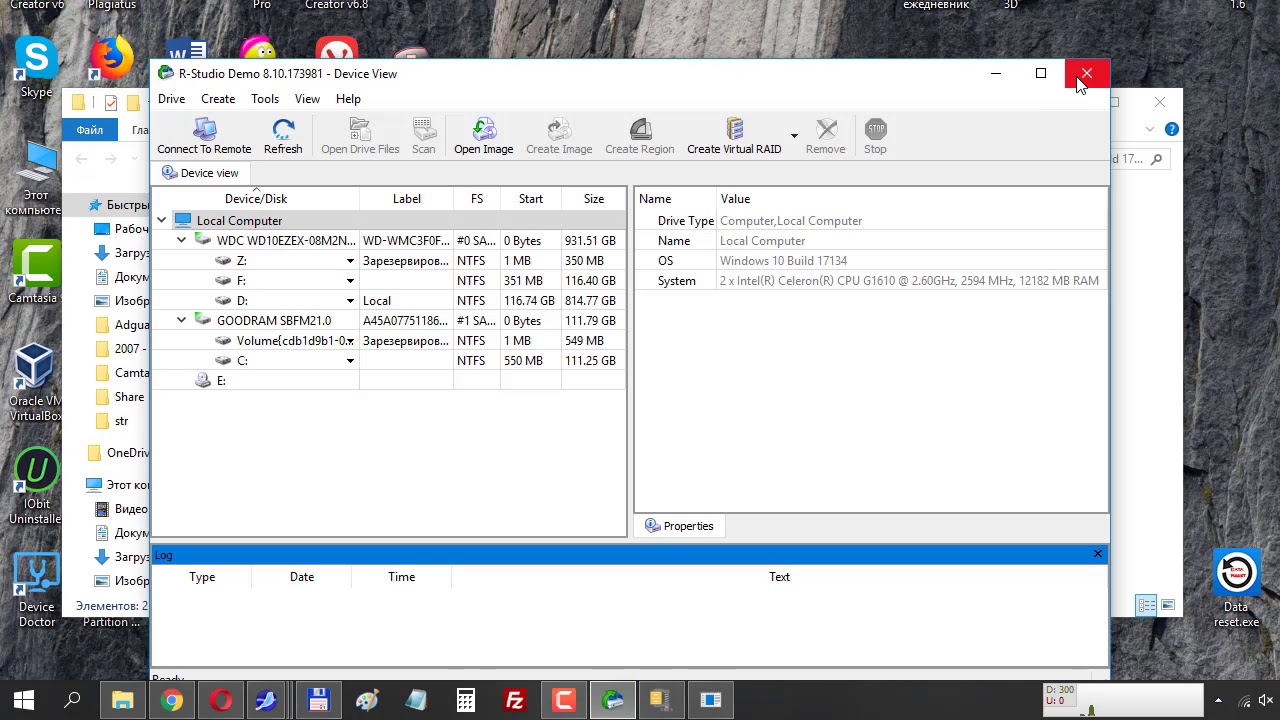
Task: Click the taskbar search magnifier
Action: point(72,700)
